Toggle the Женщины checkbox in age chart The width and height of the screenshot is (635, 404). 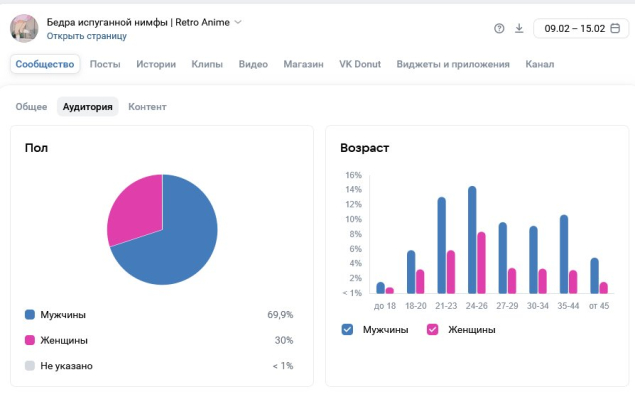(433, 329)
